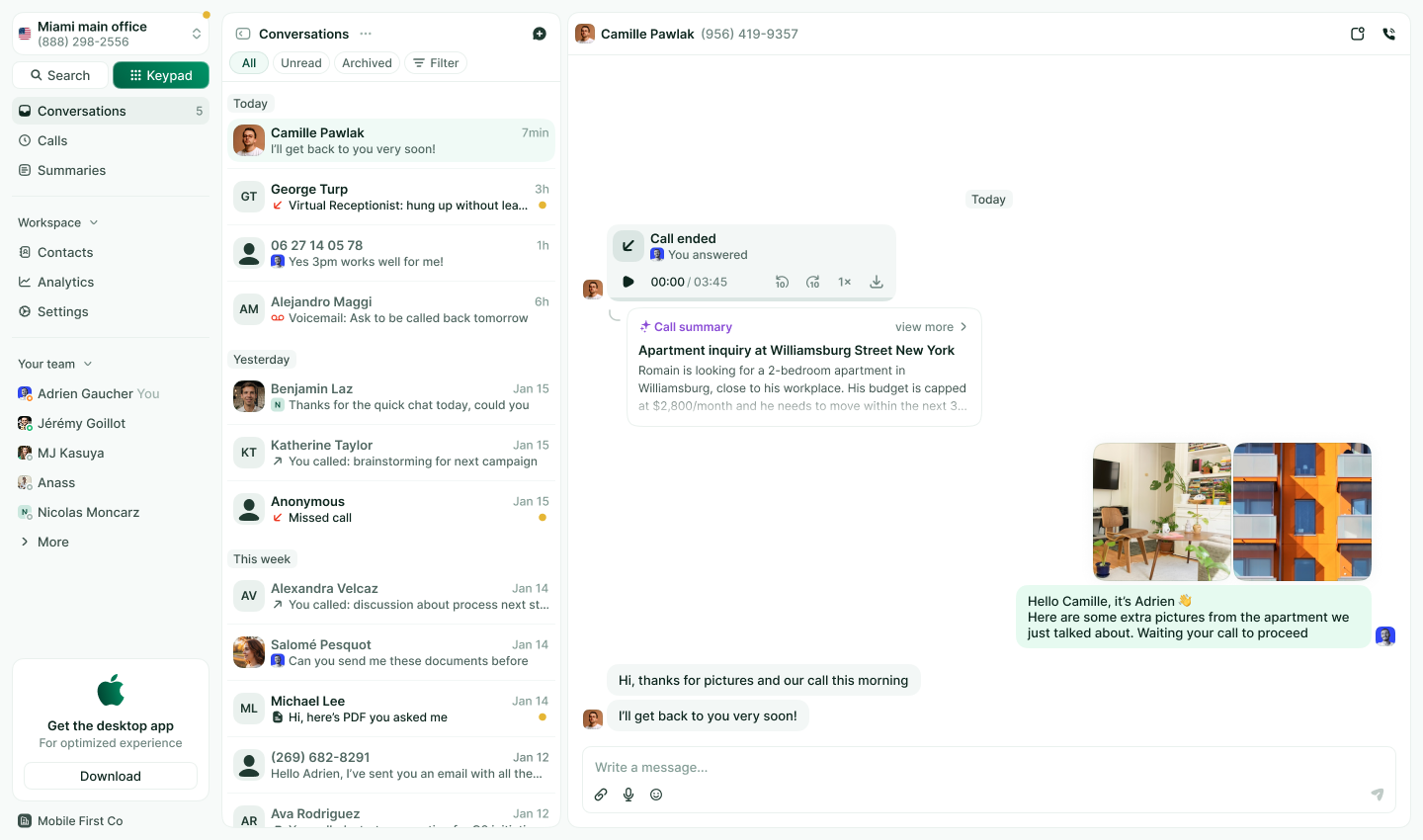The height and width of the screenshot is (840, 1423).
Task: Click the Apple logo in the desktop app card
Action: click(111, 690)
